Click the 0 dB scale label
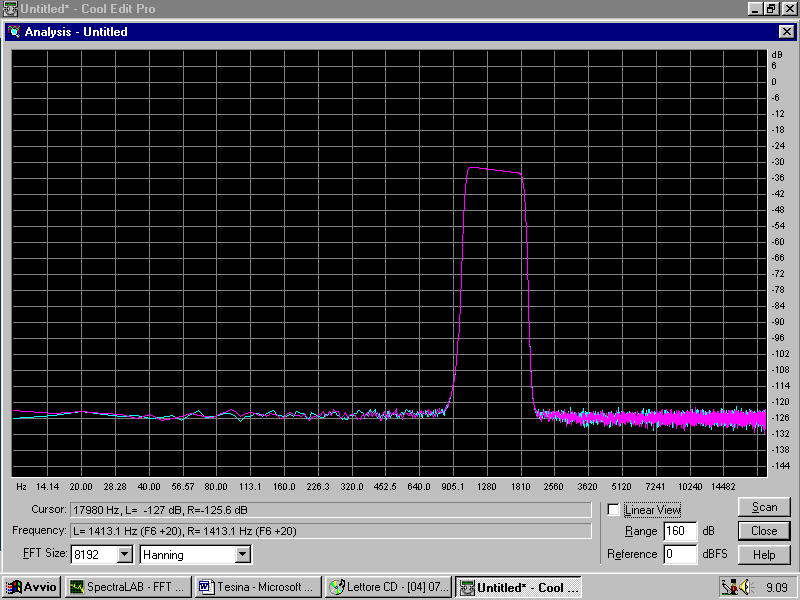This screenshot has width=800, height=600. pyautogui.click(x=774, y=82)
